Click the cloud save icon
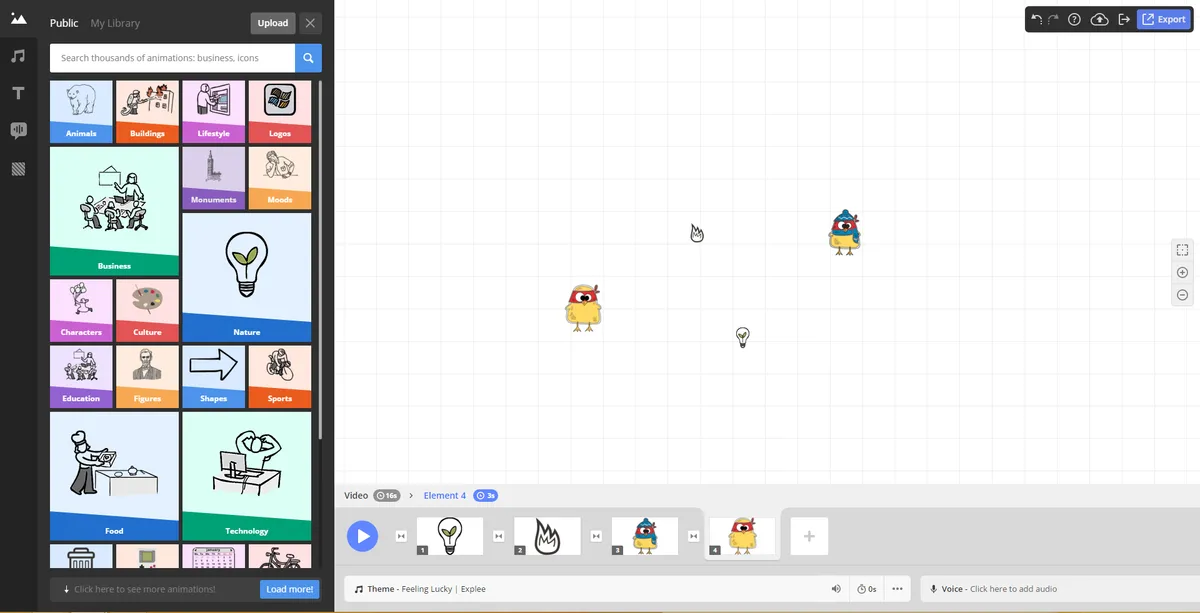 (1099, 19)
